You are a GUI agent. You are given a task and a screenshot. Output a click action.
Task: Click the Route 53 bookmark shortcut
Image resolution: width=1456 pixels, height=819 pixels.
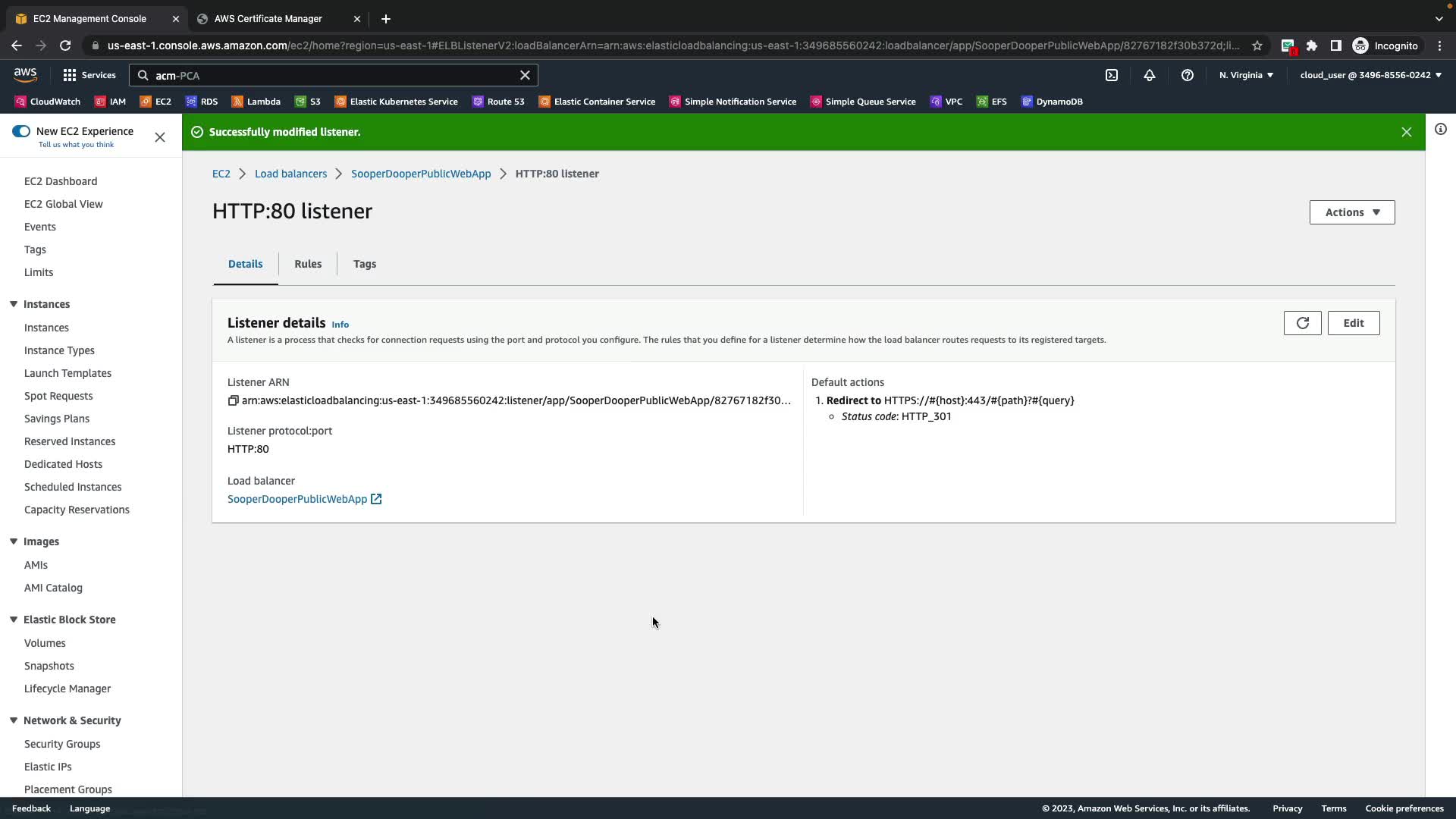click(x=498, y=102)
